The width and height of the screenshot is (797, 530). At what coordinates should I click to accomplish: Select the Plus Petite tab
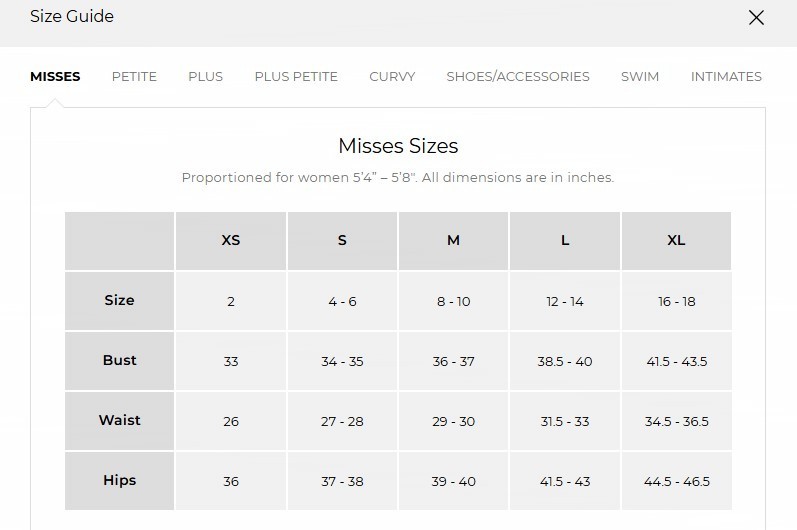(x=296, y=77)
